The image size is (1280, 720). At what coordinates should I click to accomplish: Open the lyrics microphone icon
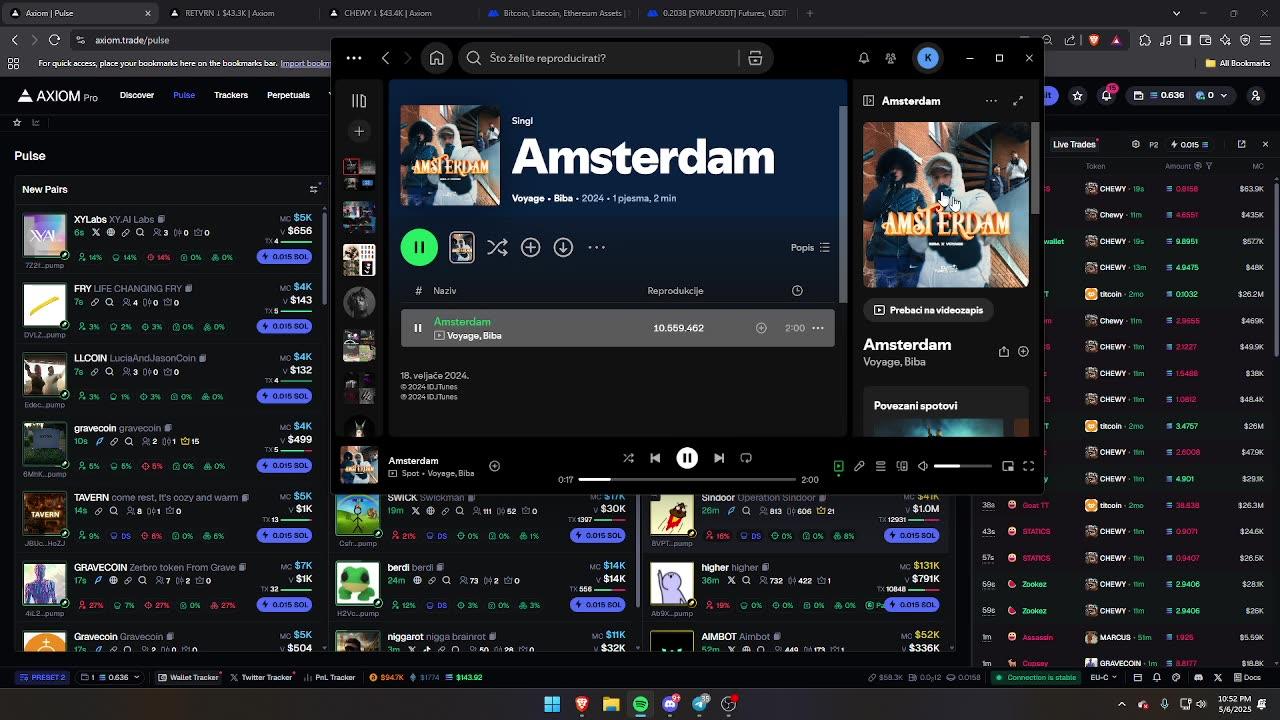point(859,466)
